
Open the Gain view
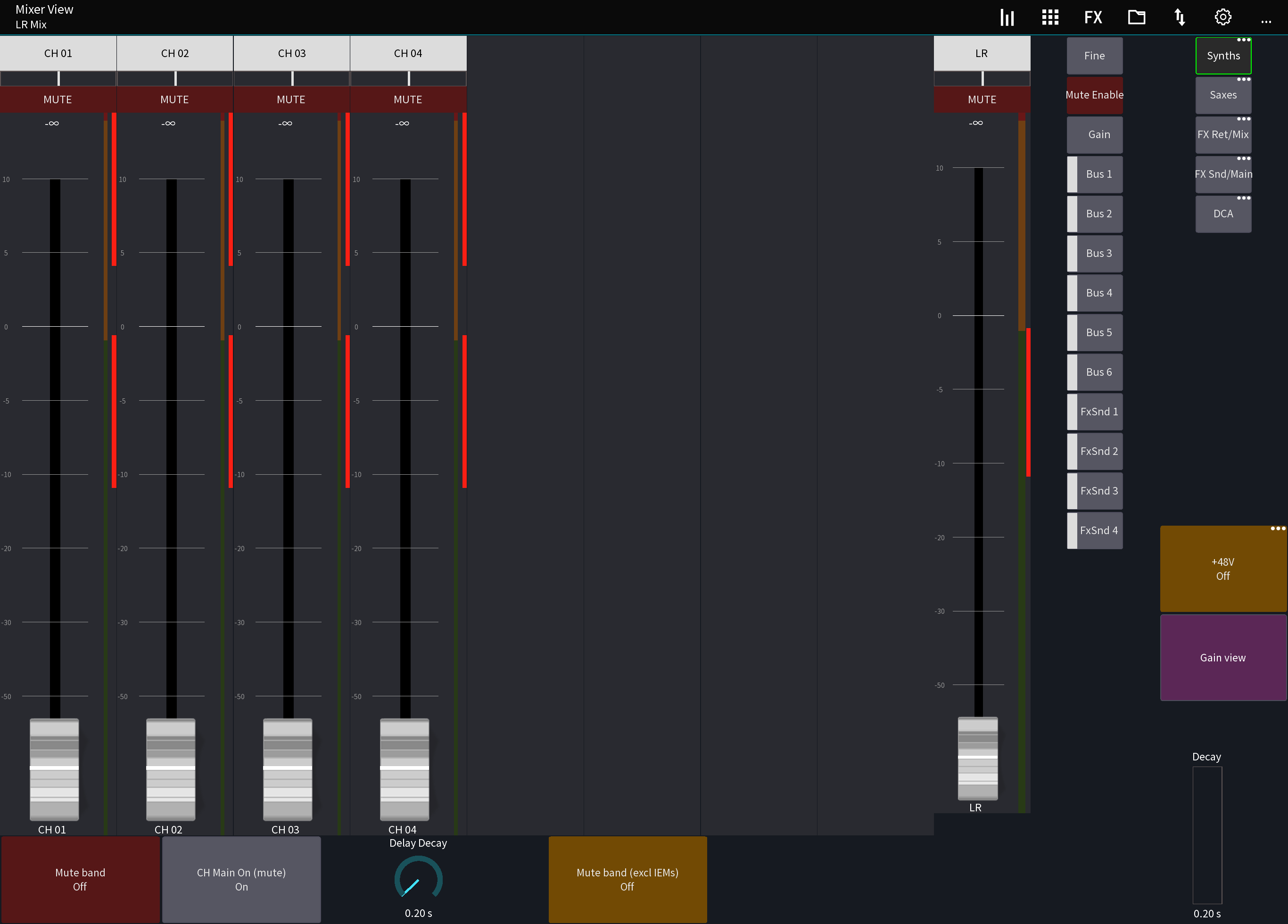click(x=1222, y=658)
